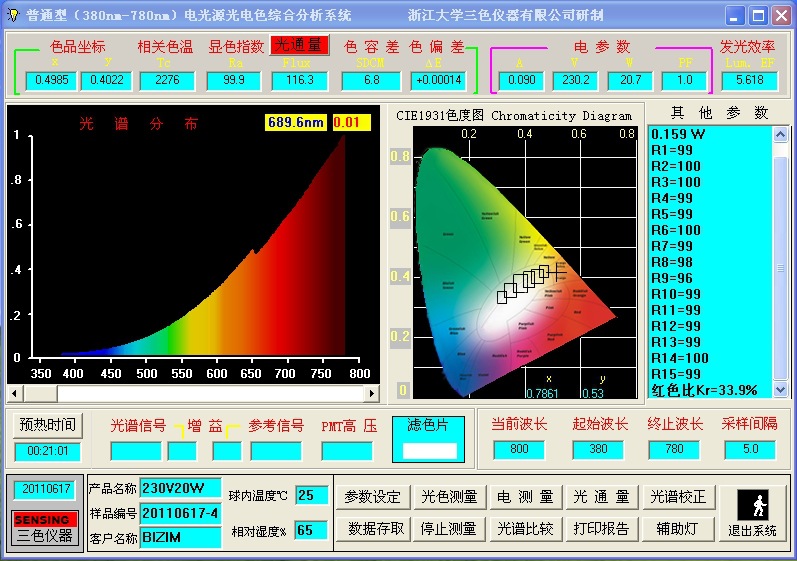Viewport: 797px width, 561px height.
Task: Minimize the analysis system window
Action: point(734,16)
